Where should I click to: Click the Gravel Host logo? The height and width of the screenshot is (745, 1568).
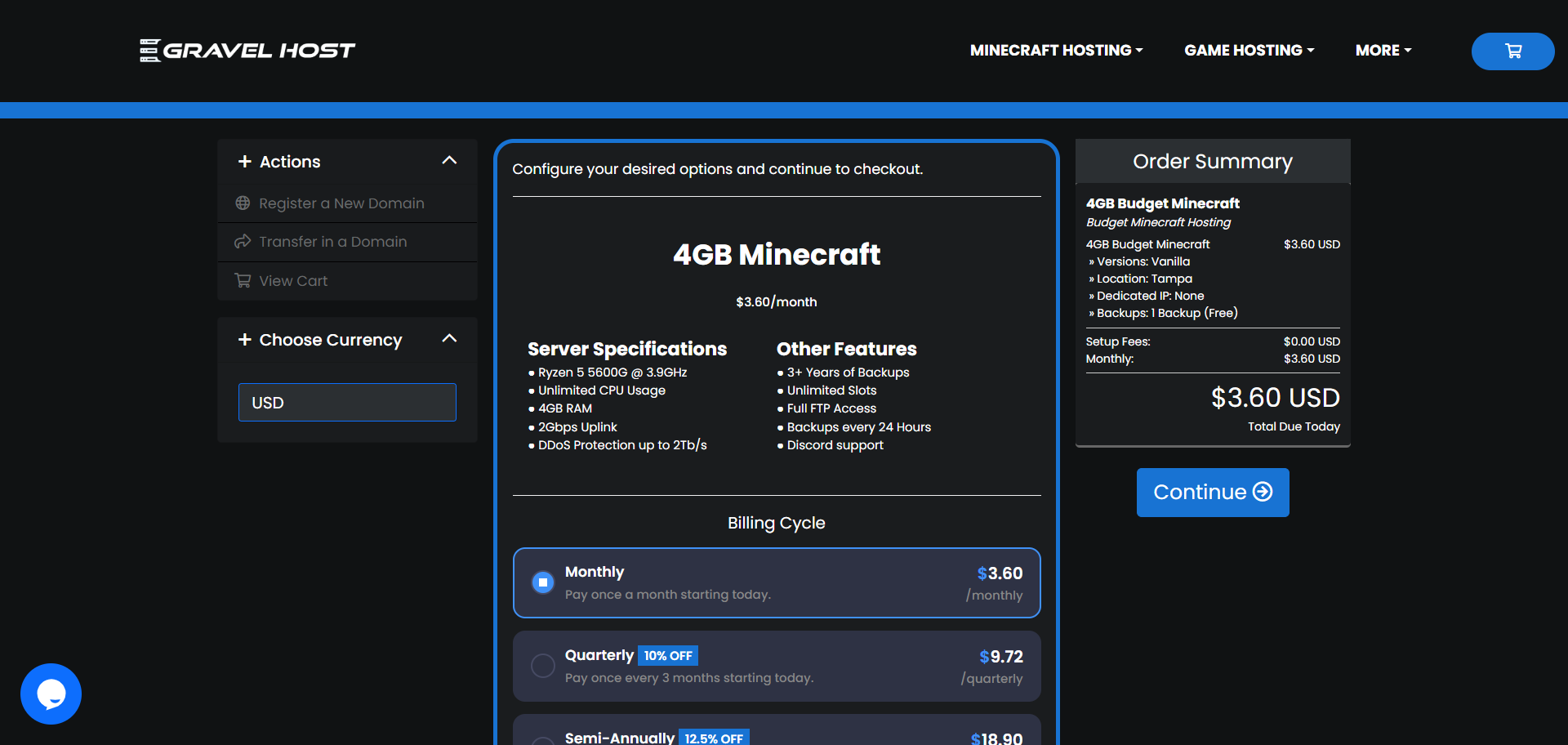[247, 50]
